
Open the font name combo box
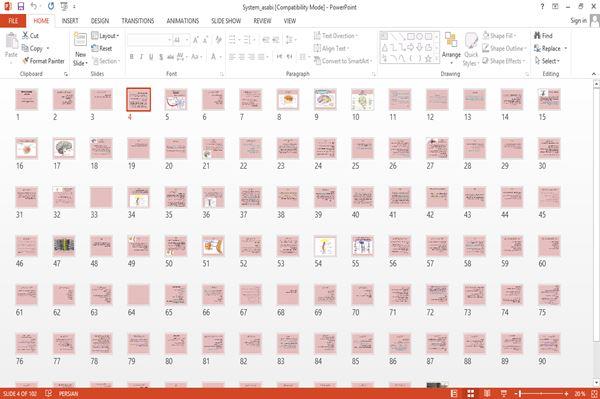tap(149, 40)
